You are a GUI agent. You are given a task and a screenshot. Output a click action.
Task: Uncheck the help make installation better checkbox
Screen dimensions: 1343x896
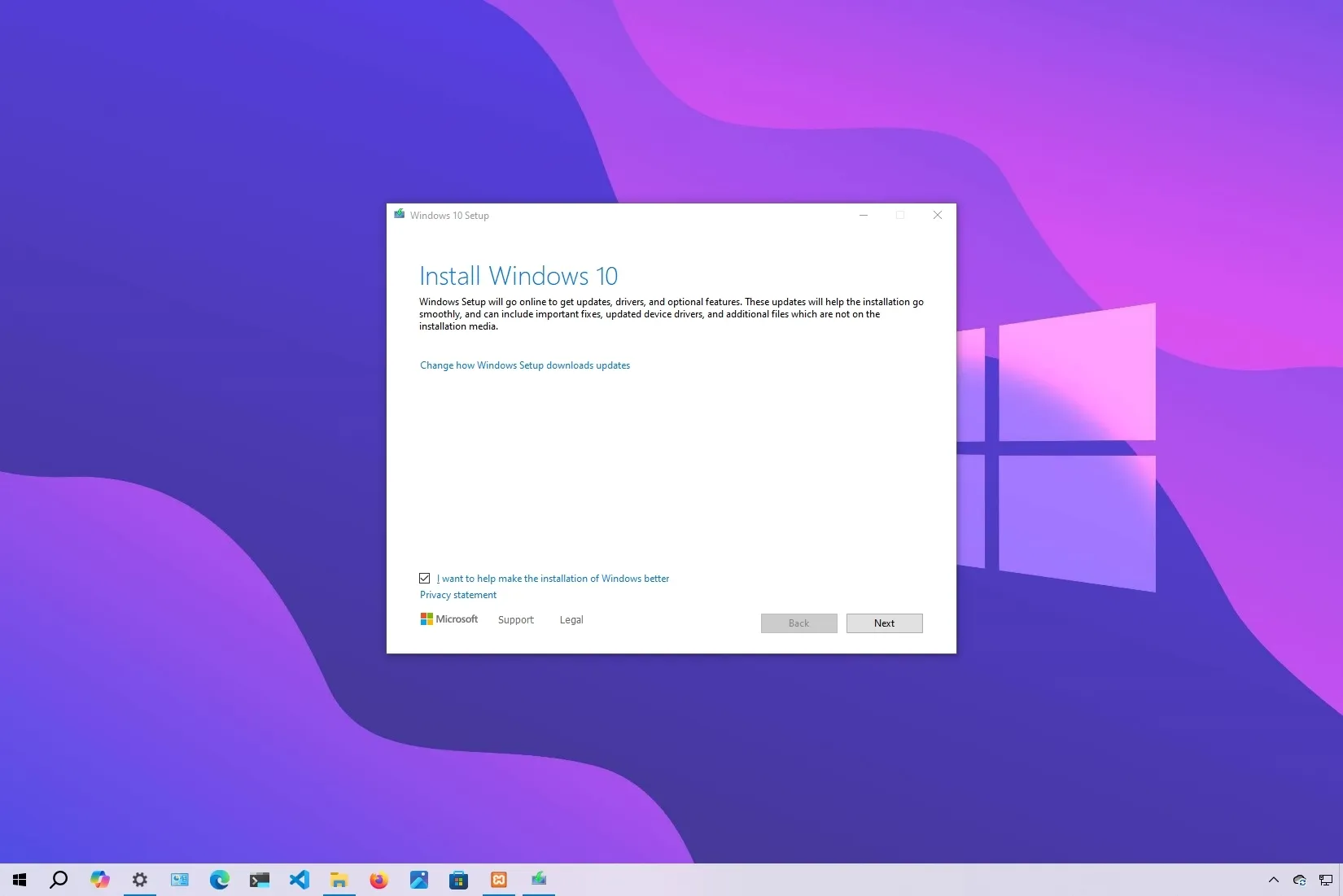click(425, 579)
